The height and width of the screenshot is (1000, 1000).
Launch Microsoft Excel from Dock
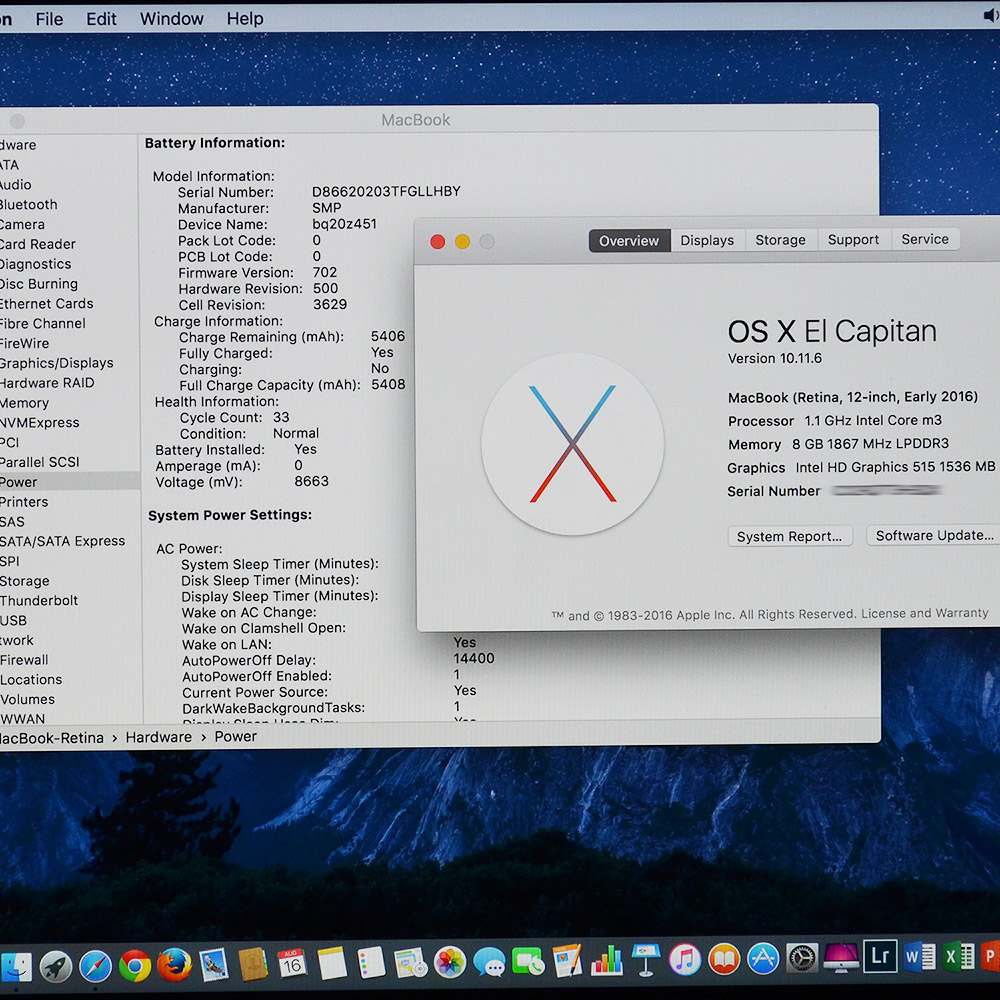959,956
